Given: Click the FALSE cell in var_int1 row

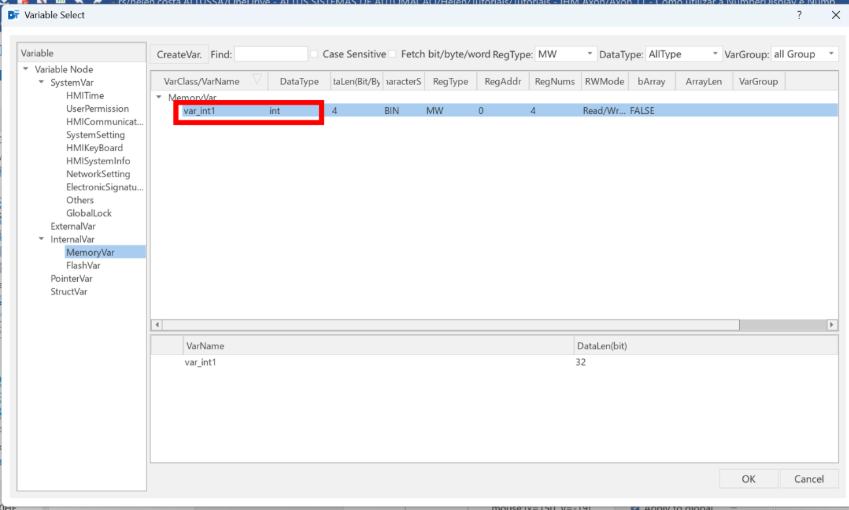Looking at the screenshot, I should click(x=642, y=110).
